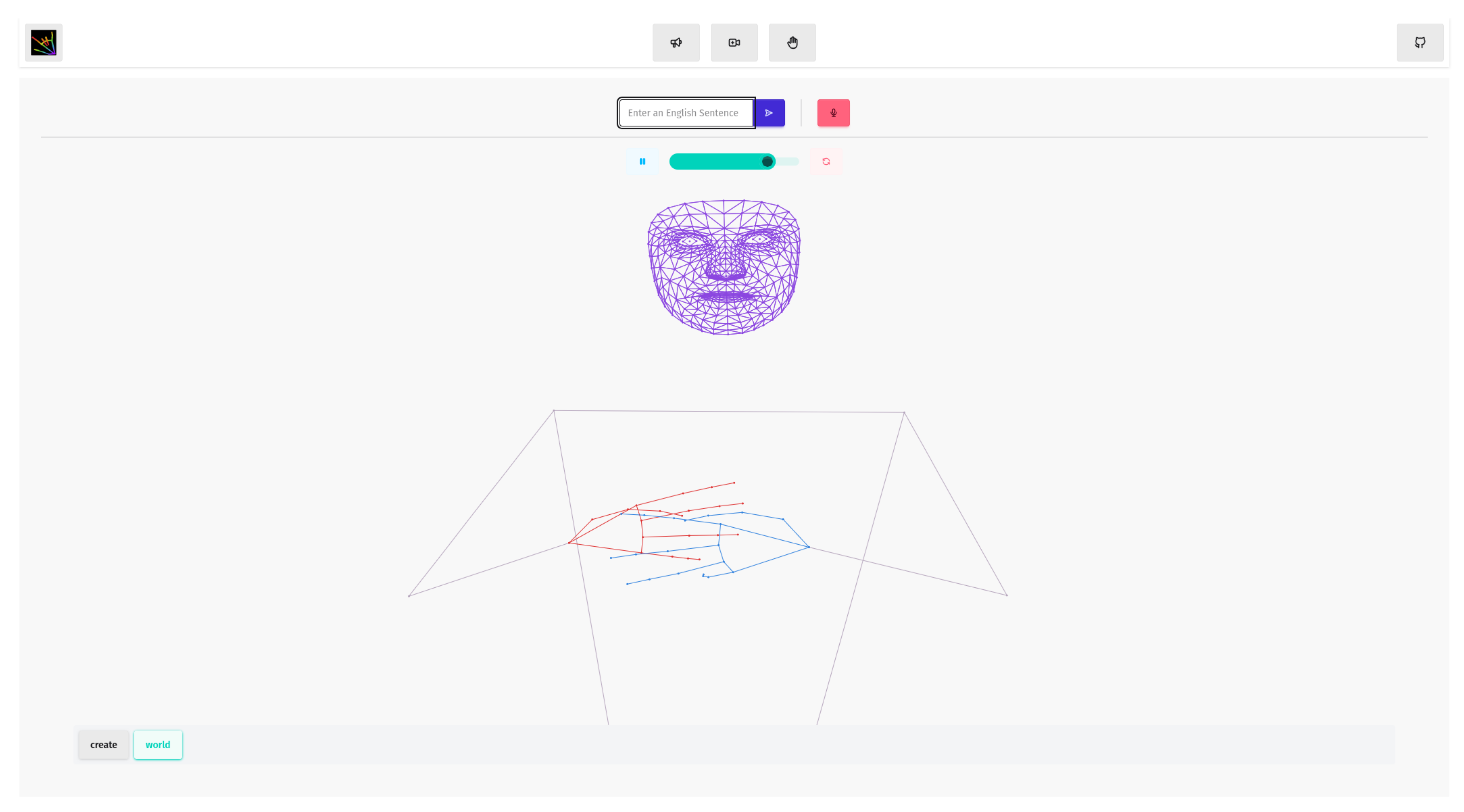
Task: Click the dark playback slider handle
Action: coord(767,162)
